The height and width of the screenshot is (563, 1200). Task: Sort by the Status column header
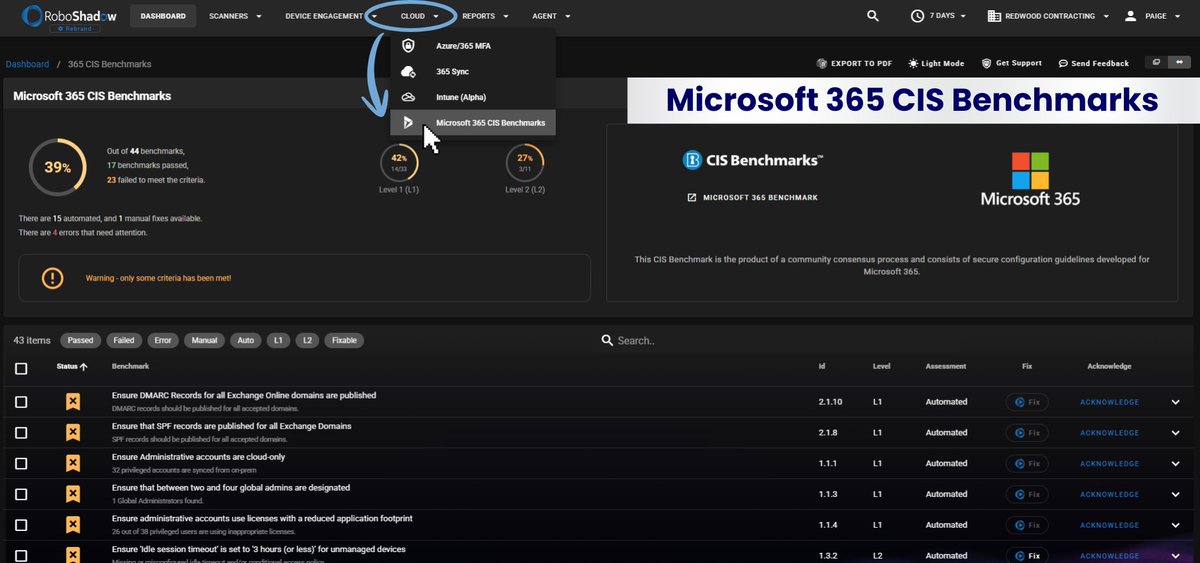[72, 367]
